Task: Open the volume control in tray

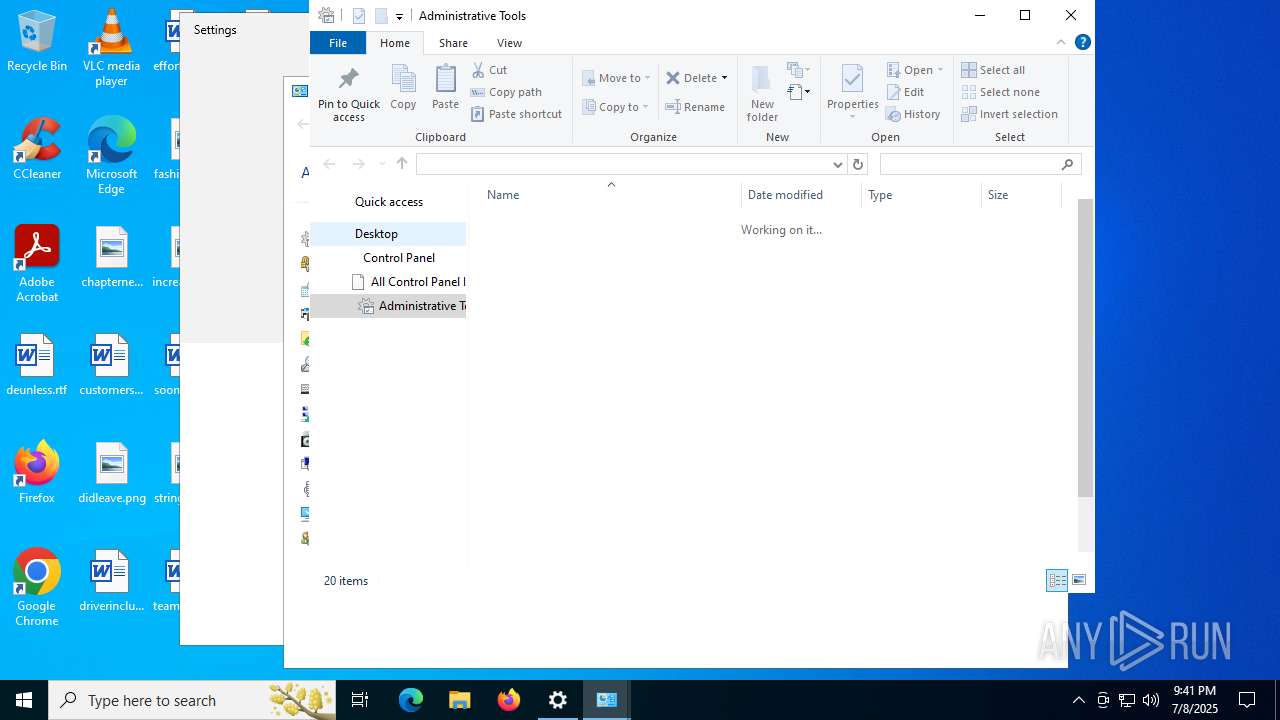Action: click(x=1151, y=700)
